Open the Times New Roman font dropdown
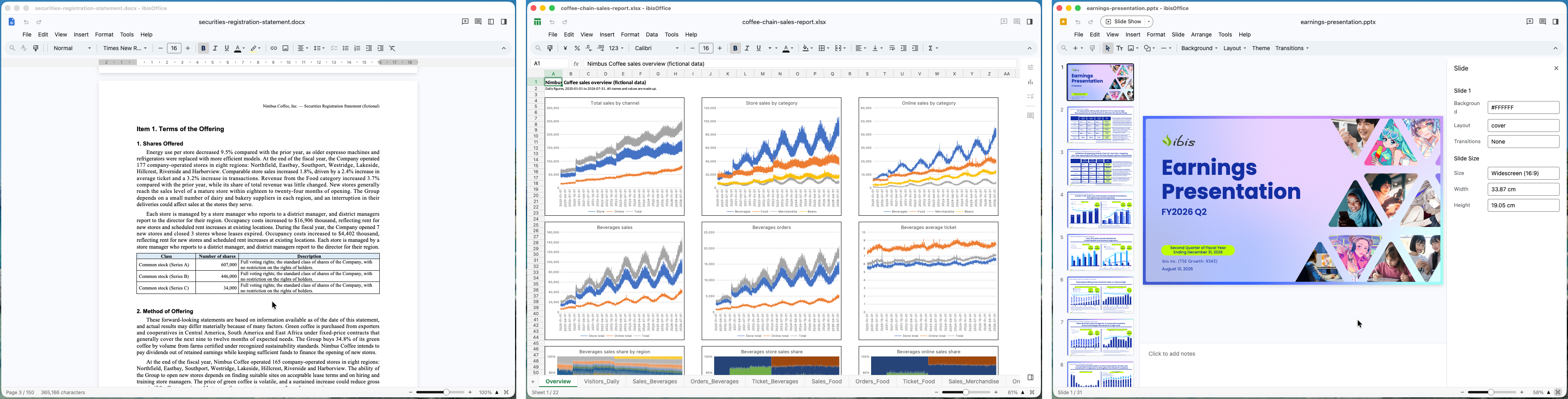 pyautogui.click(x=125, y=49)
